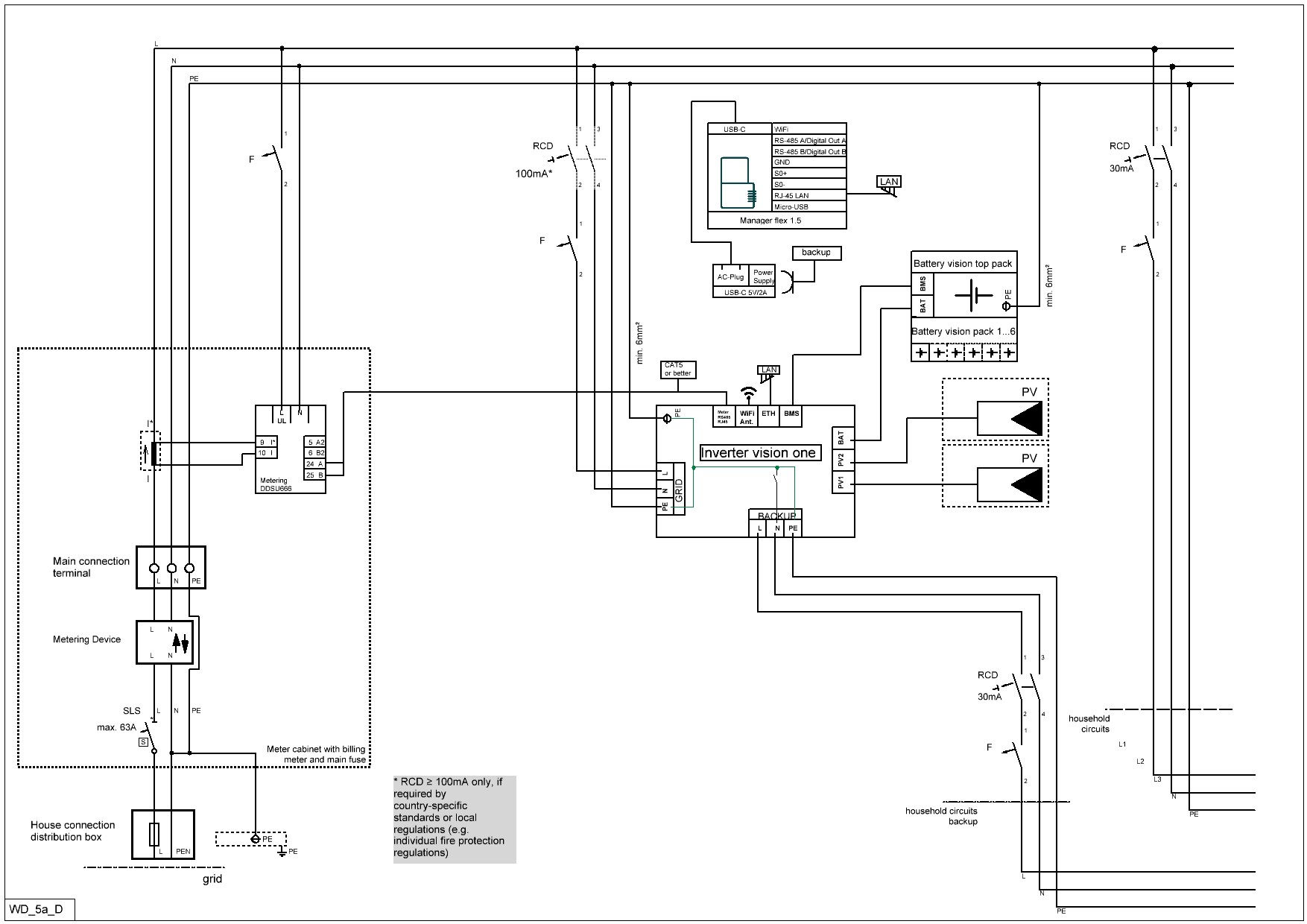This screenshot has width=1307, height=924.
Task: Click the Metering DDSU666 device box
Action: pyautogui.click(x=291, y=449)
